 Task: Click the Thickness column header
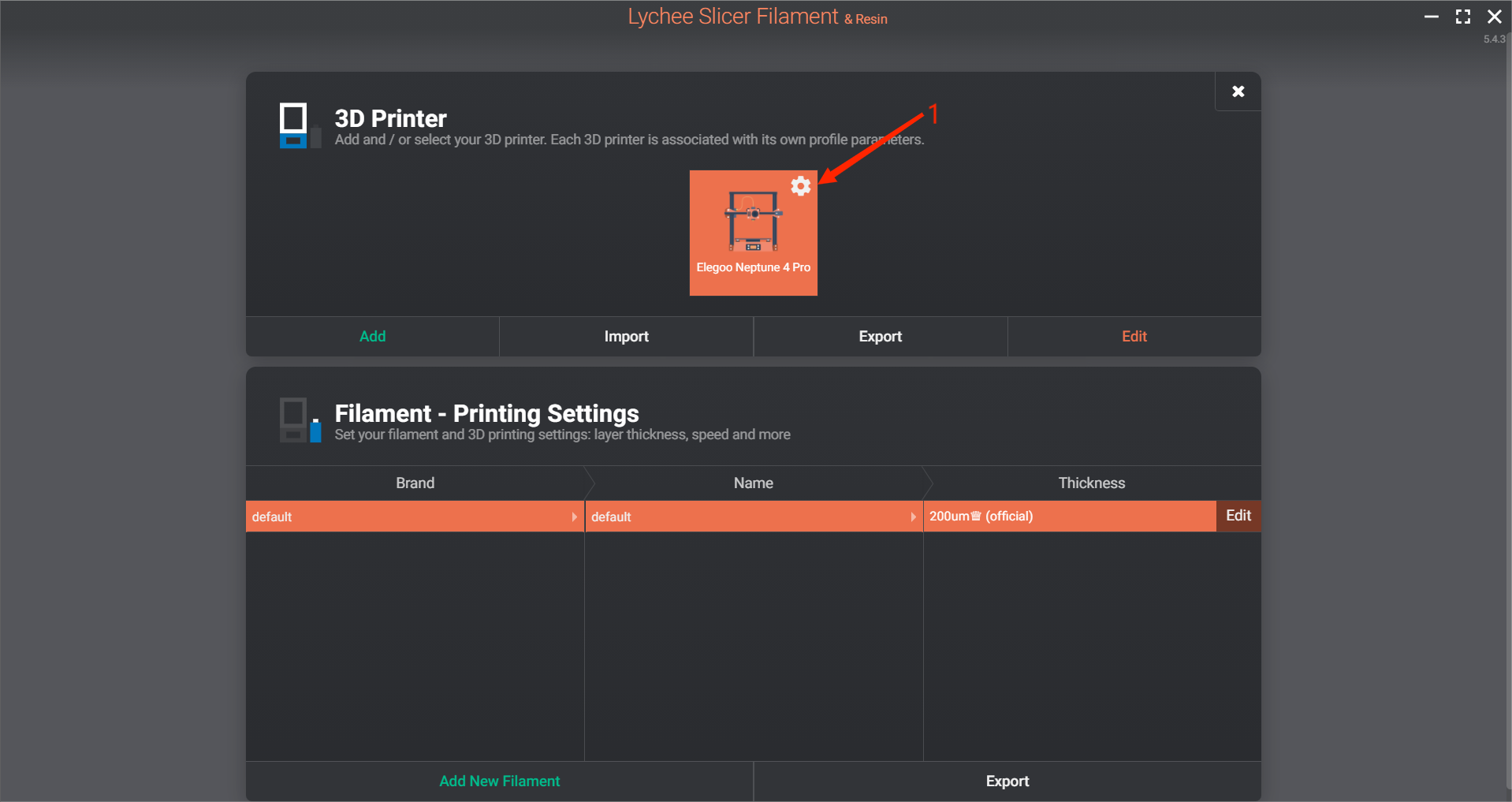coord(1091,483)
